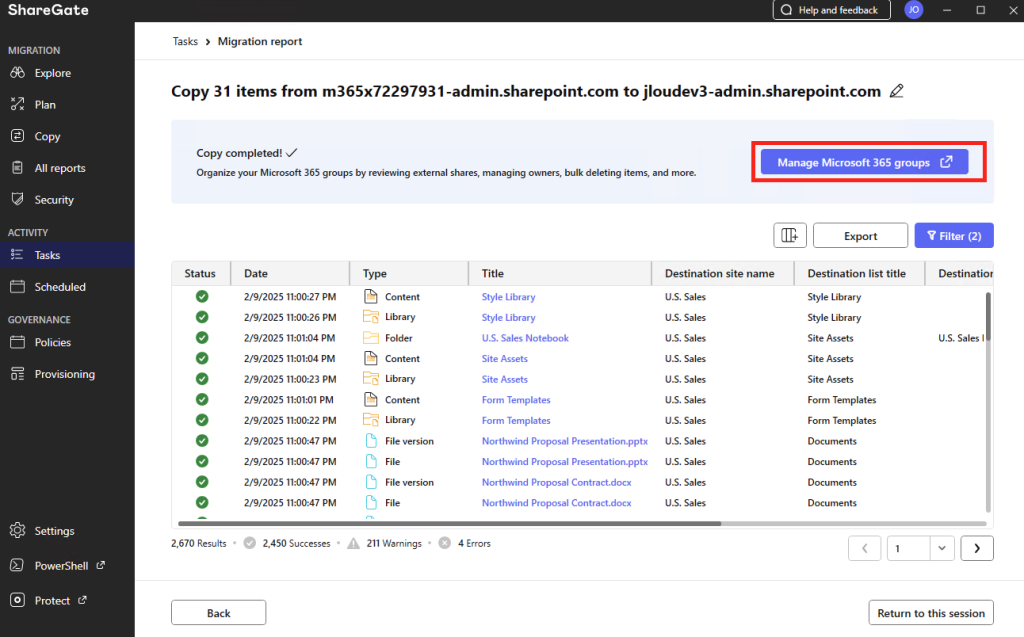Click Manage Microsoft 365 groups button

click(865, 162)
